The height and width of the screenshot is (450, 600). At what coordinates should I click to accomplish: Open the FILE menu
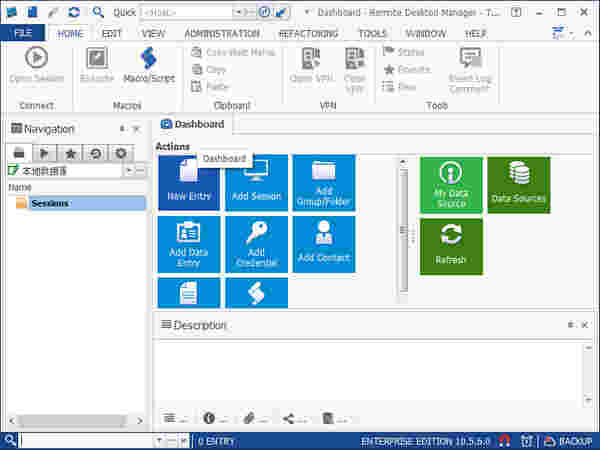coord(22,33)
